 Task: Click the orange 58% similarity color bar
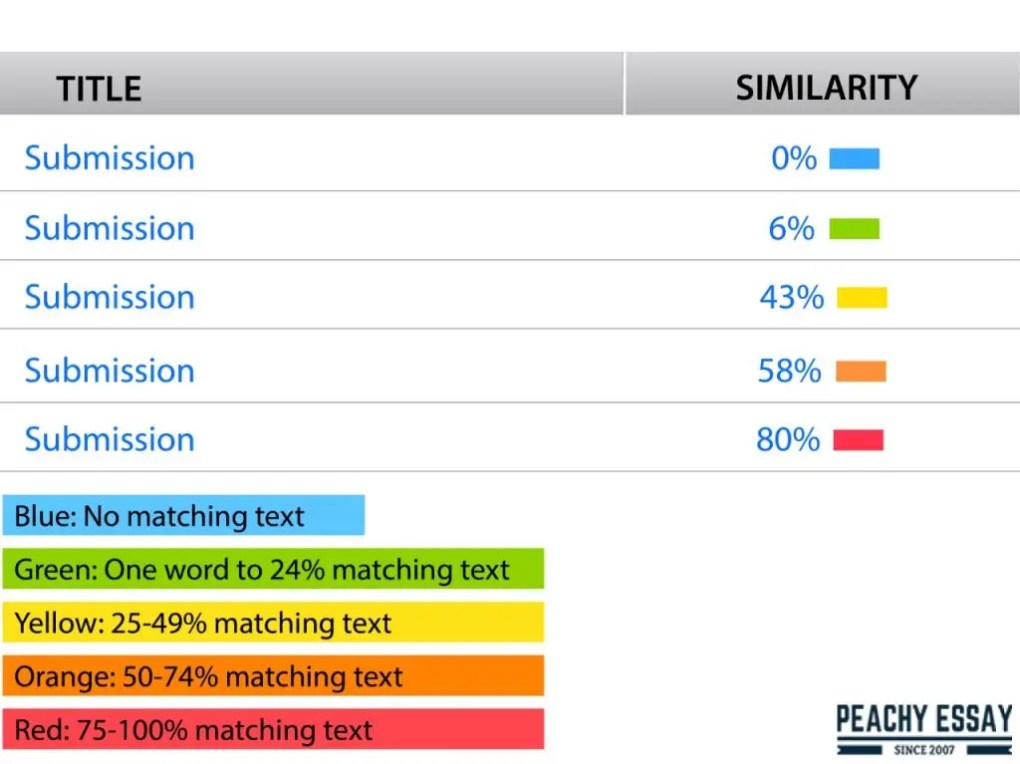[860, 371]
